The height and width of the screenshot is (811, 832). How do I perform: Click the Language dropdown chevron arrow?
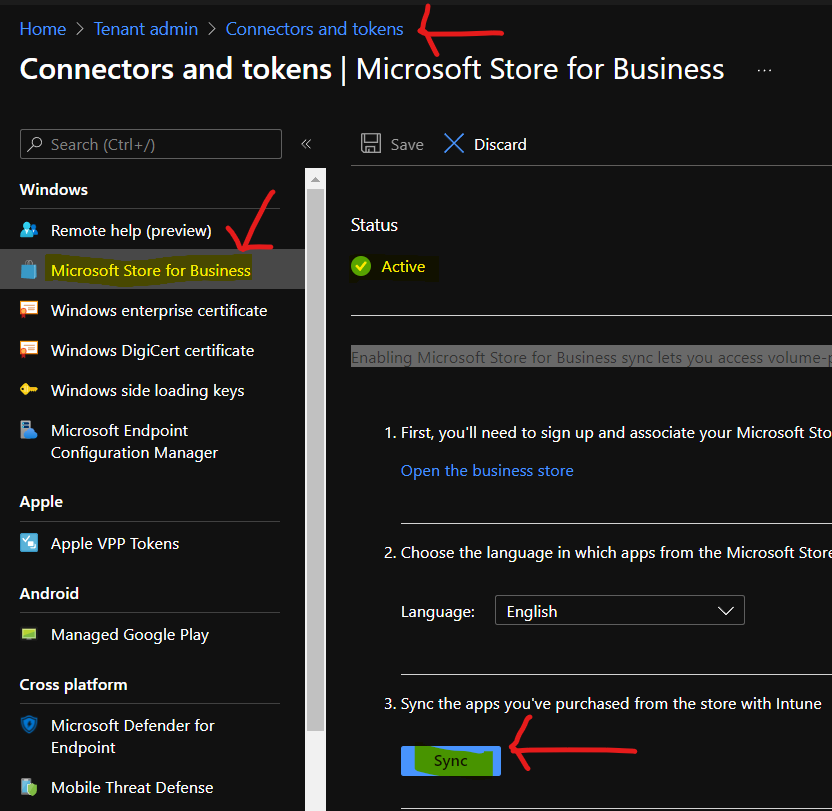coord(725,611)
